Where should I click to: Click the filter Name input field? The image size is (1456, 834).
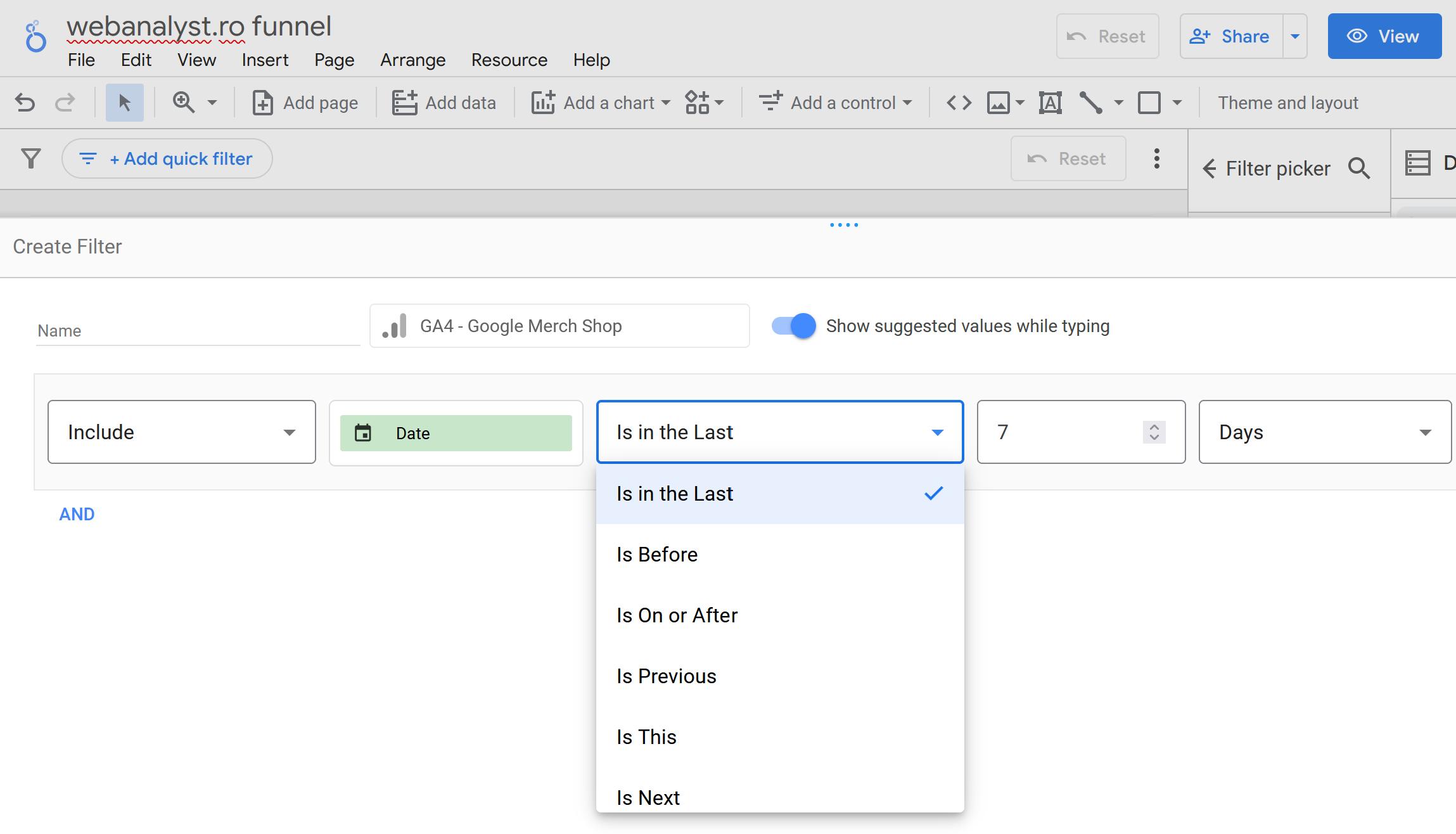(198, 330)
